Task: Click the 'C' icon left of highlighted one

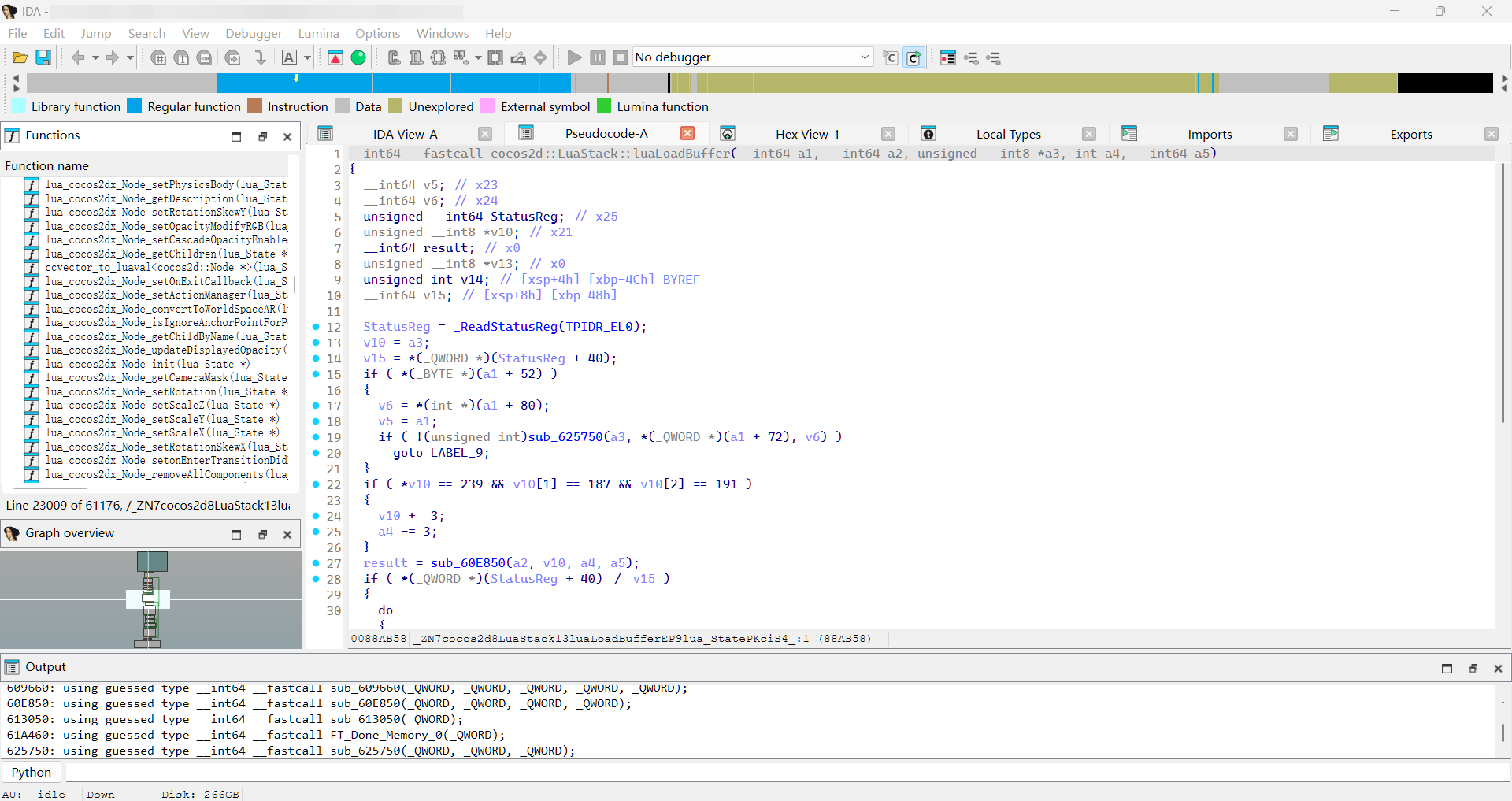Action: [891, 57]
